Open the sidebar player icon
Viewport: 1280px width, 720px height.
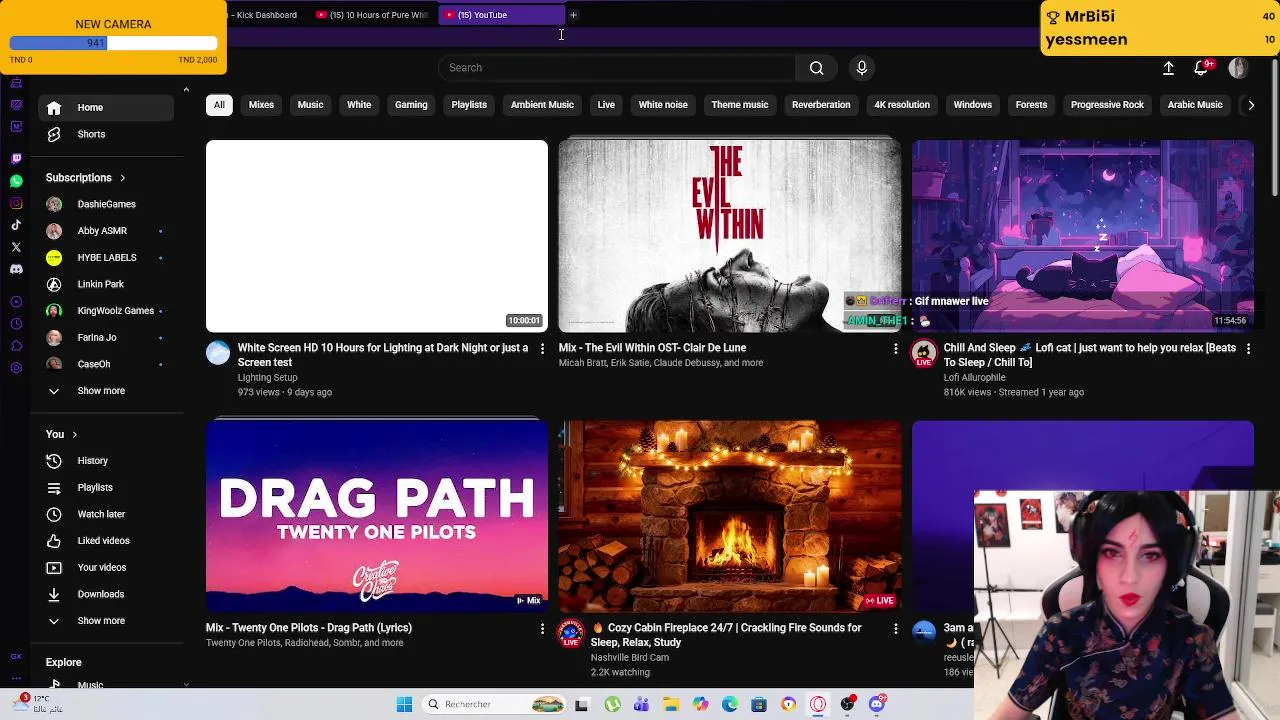click(x=16, y=302)
